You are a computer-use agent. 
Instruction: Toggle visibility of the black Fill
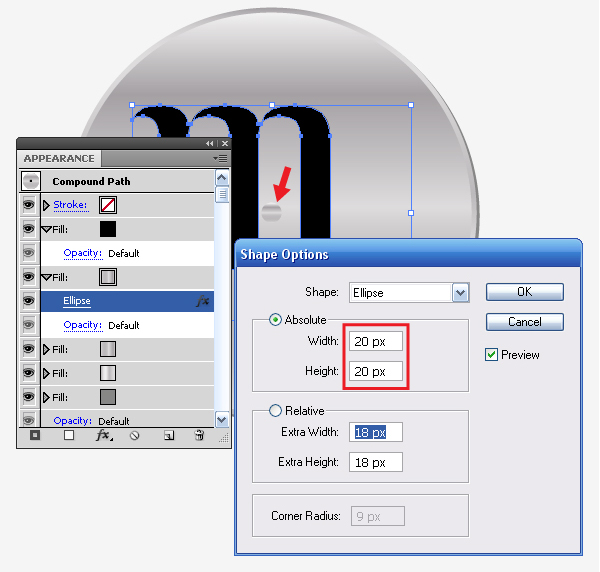coord(29,229)
